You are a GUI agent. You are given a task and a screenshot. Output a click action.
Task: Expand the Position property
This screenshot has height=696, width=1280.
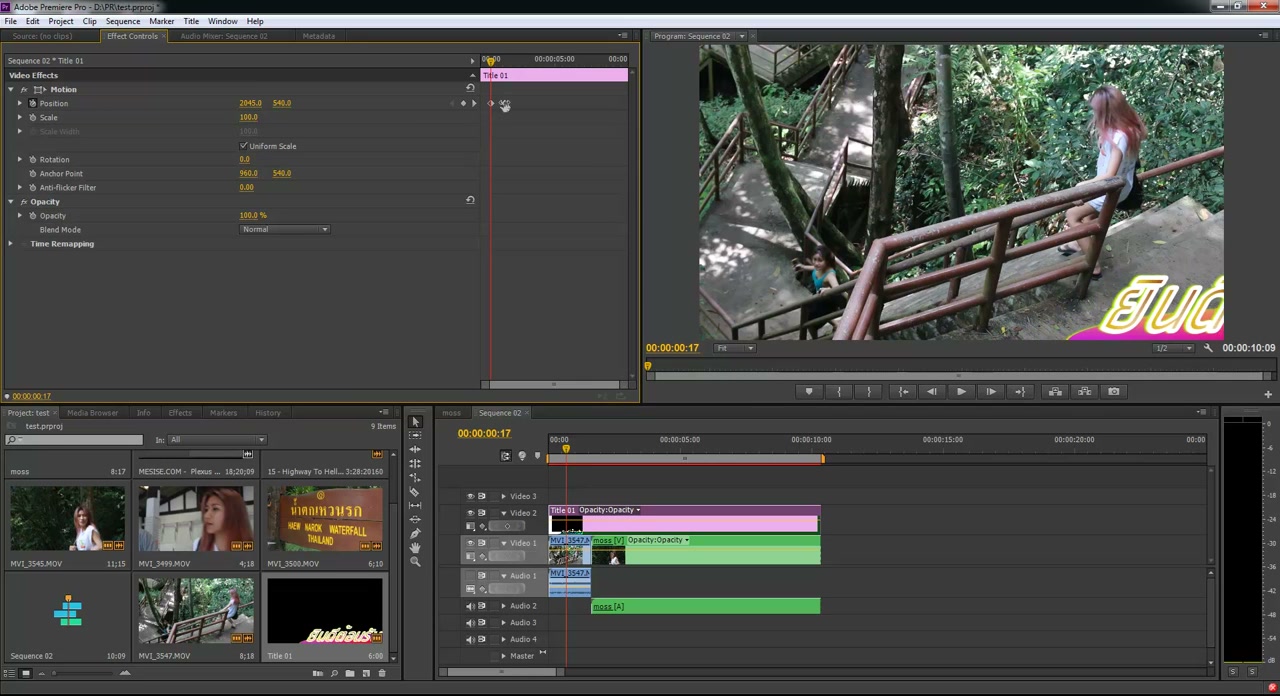tap(19, 104)
